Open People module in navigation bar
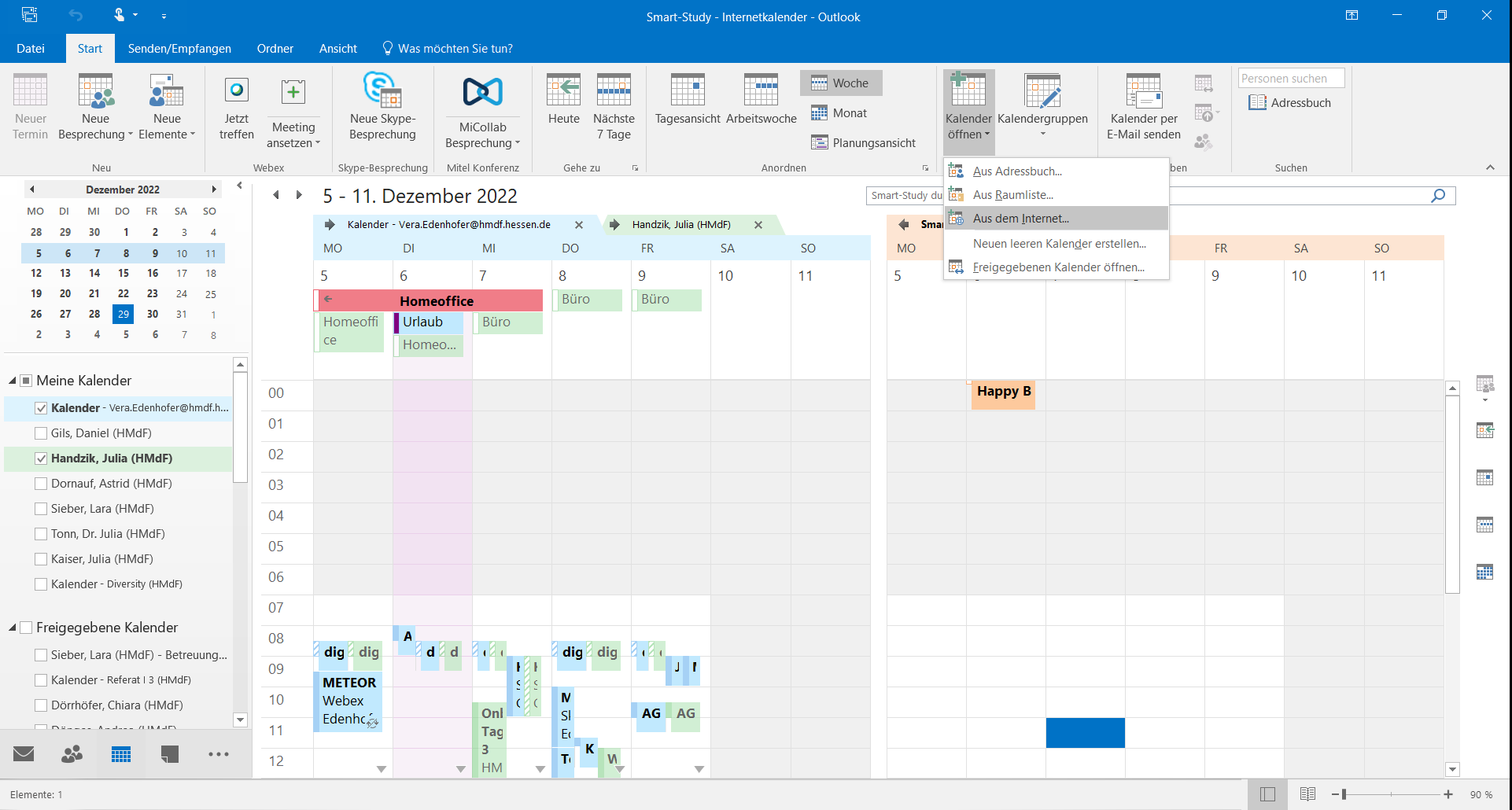Screen dimensions: 1512x810 point(72,754)
